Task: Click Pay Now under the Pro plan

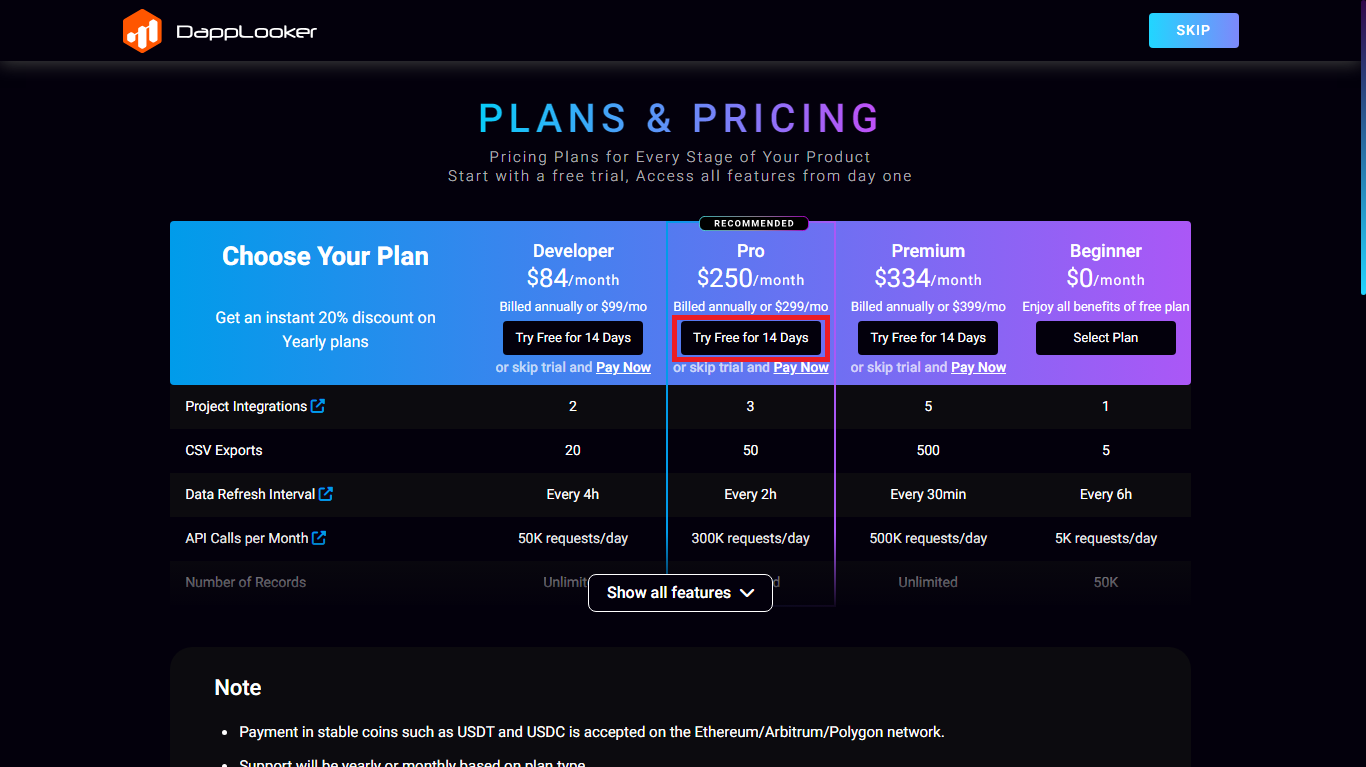Action: pyautogui.click(x=801, y=367)
